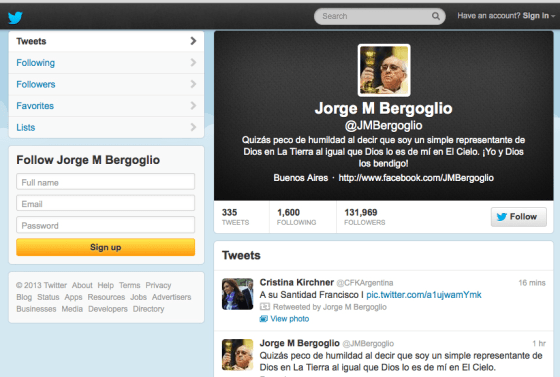This screenshot has width=560, height=377.
Task: Open the Following menu item
Action: point(106,63)
